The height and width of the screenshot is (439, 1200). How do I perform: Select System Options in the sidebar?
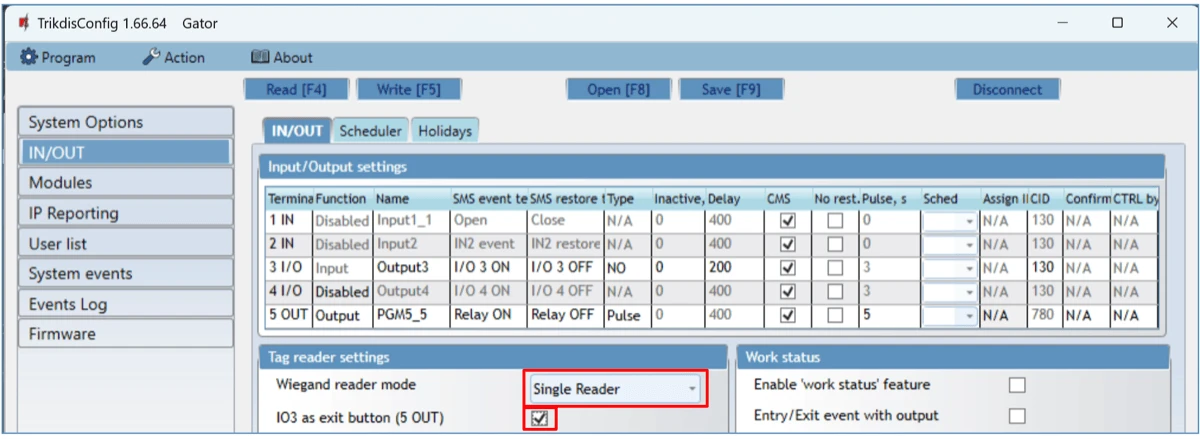(125, 122)
